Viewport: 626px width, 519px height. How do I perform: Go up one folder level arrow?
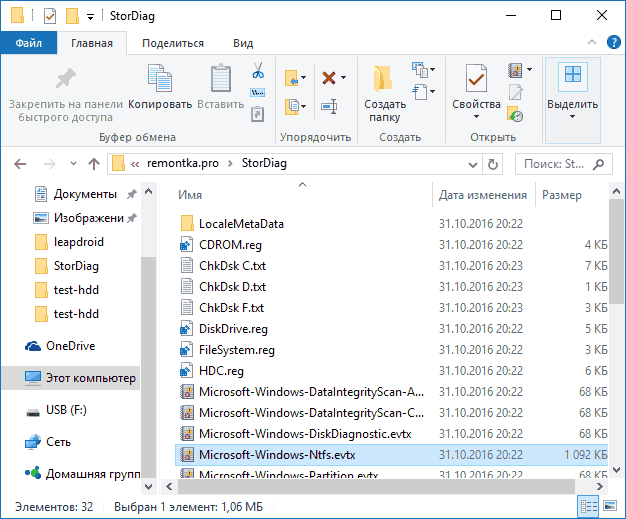coord(94,164)
